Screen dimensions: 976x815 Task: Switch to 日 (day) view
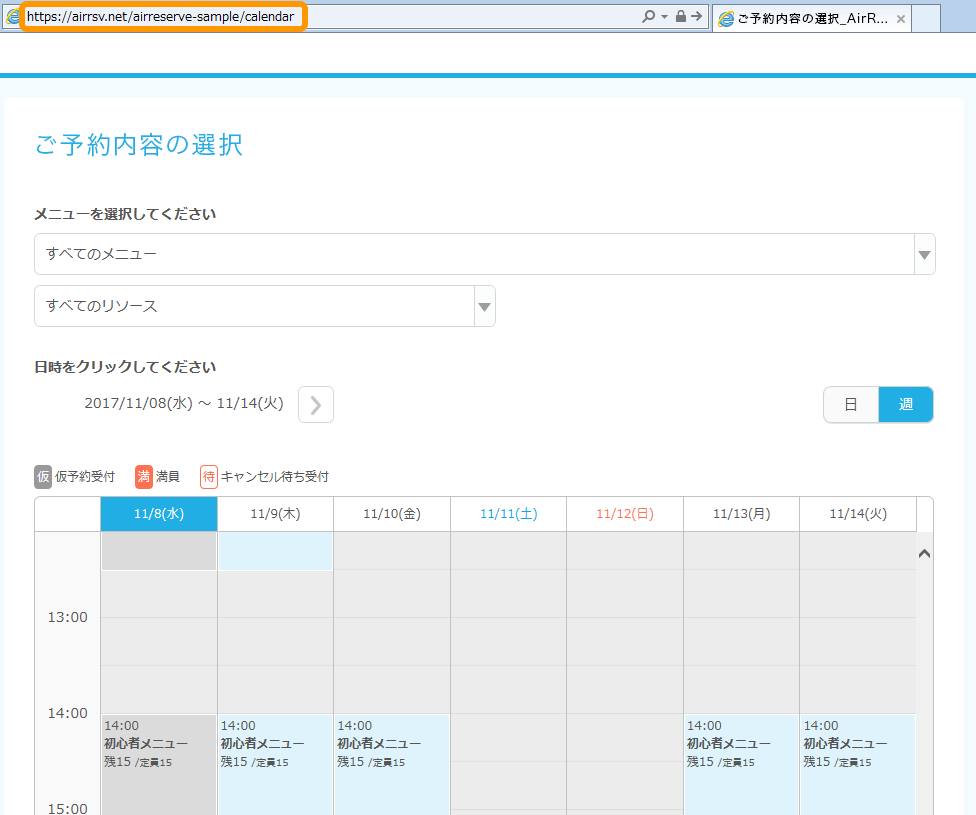851,405
